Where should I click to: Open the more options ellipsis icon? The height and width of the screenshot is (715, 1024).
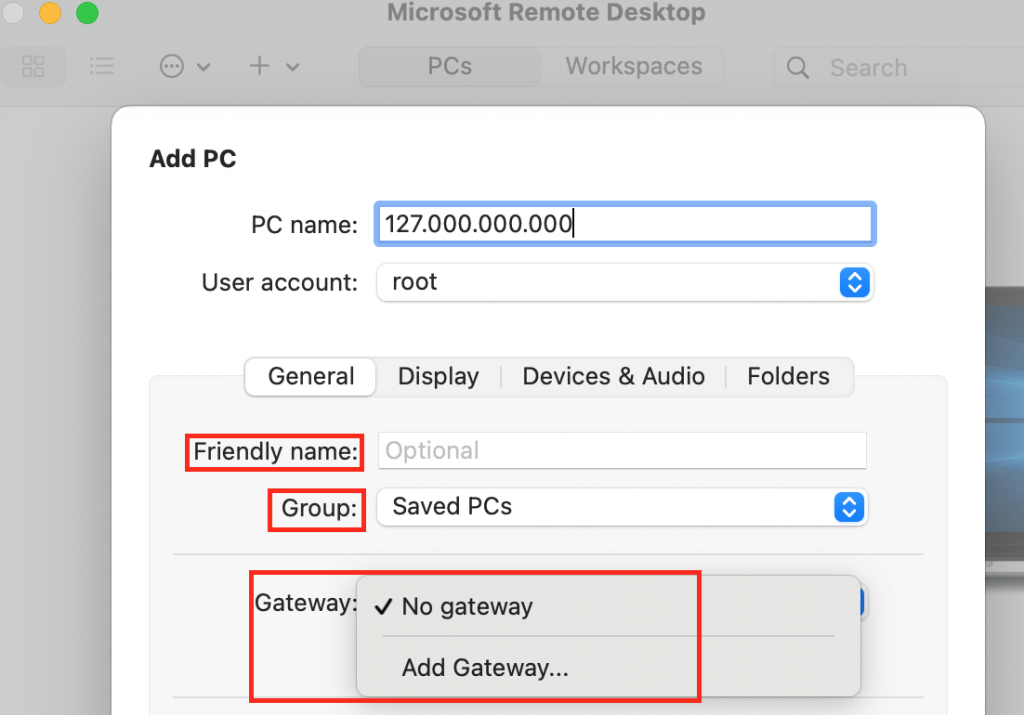pyautogui.click(x=172, y=66)
